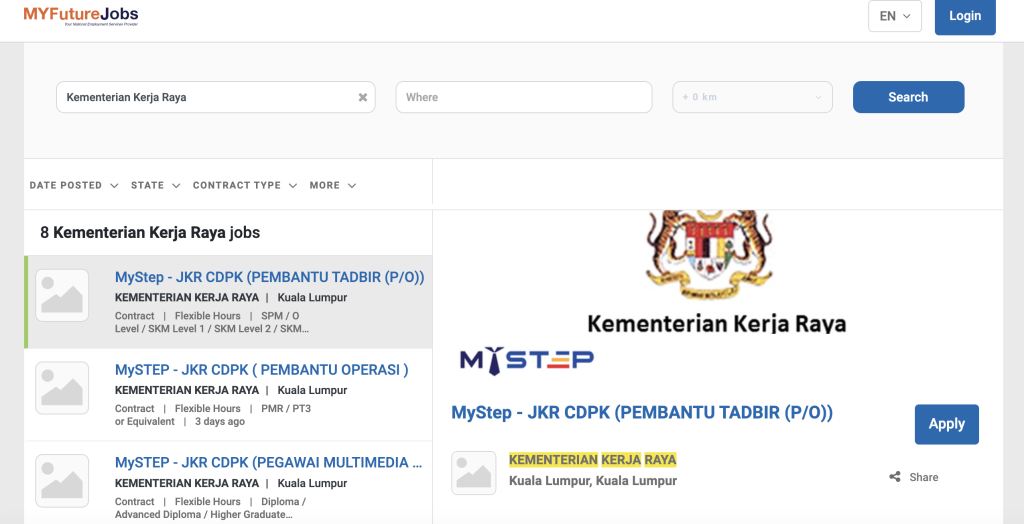Image resolution: width=1024 pixels, height=524 pixels.
Task: Expand the More filters option
Action: coord(332,185)
